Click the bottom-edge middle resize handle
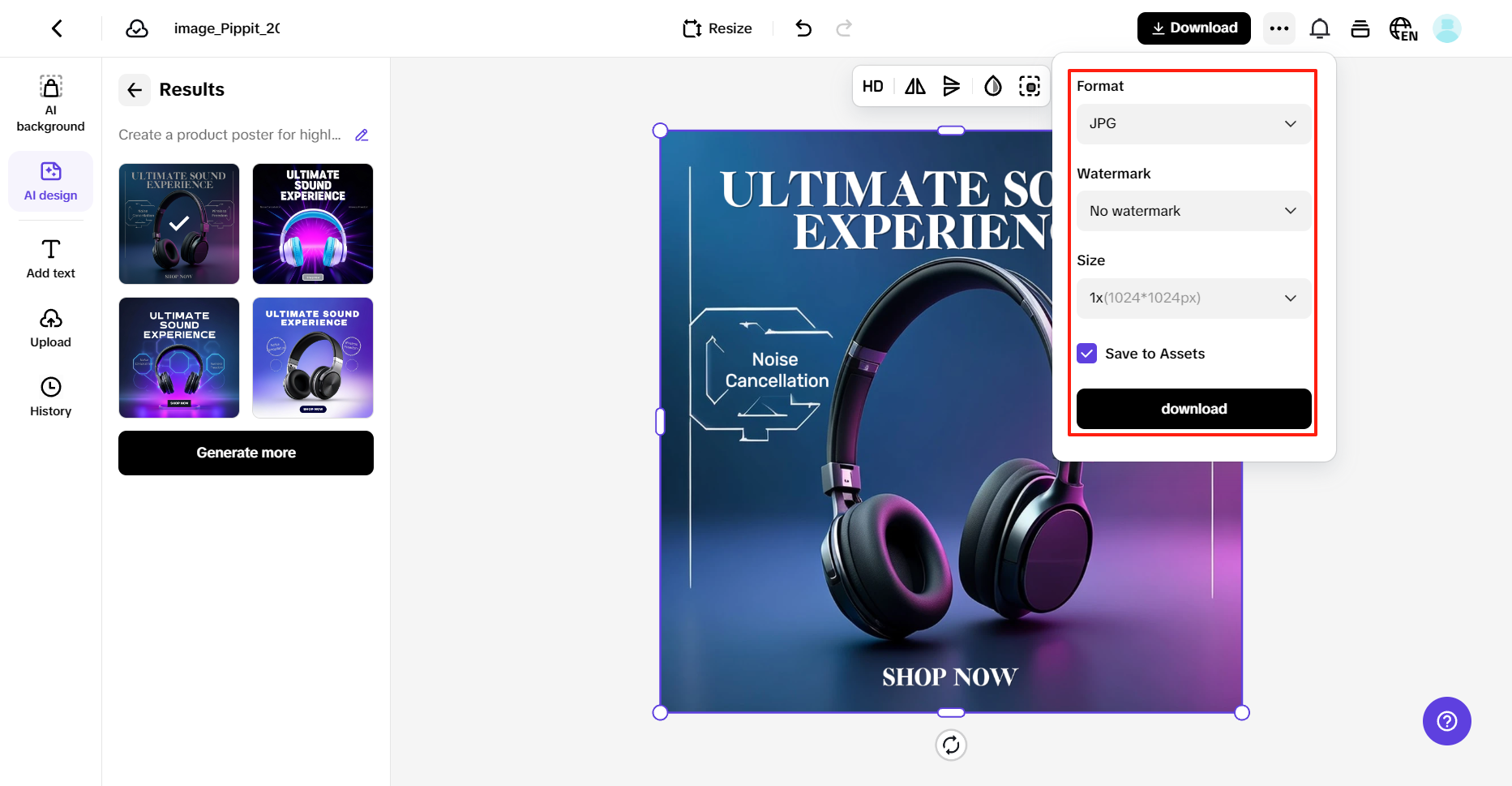The image size is (1512, 786). (951, 713)
